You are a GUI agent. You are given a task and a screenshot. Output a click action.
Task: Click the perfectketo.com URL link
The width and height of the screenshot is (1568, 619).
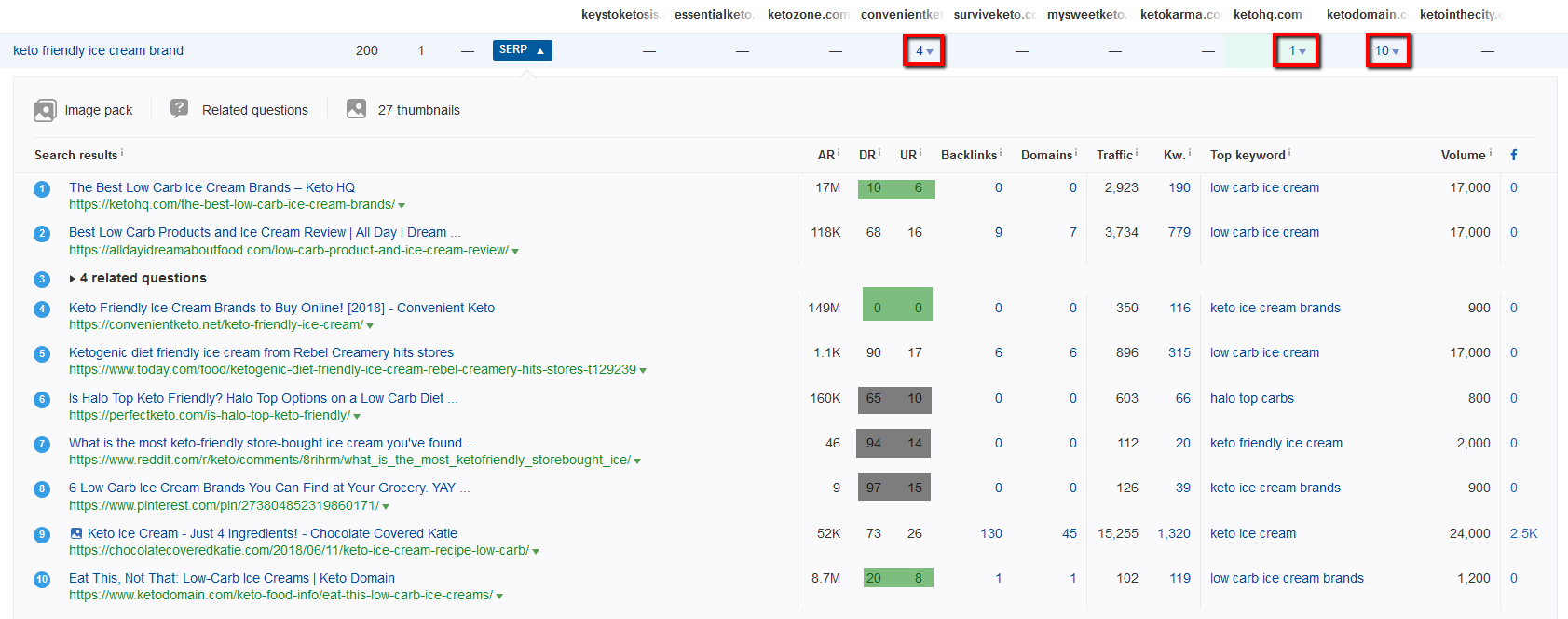click(x=210, y=415)
